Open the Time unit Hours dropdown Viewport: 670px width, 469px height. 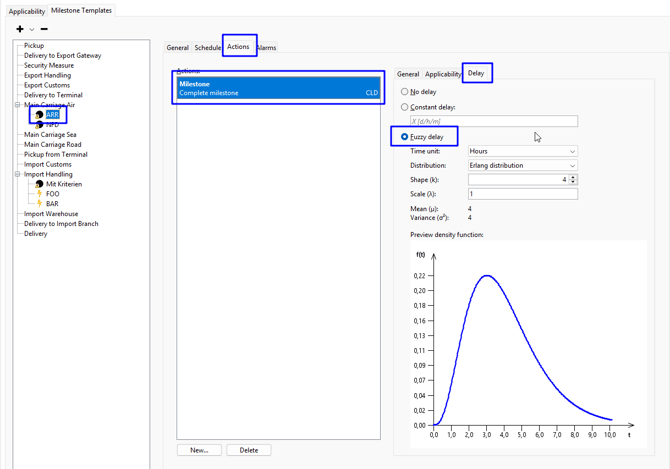click(x=523, y=151)
